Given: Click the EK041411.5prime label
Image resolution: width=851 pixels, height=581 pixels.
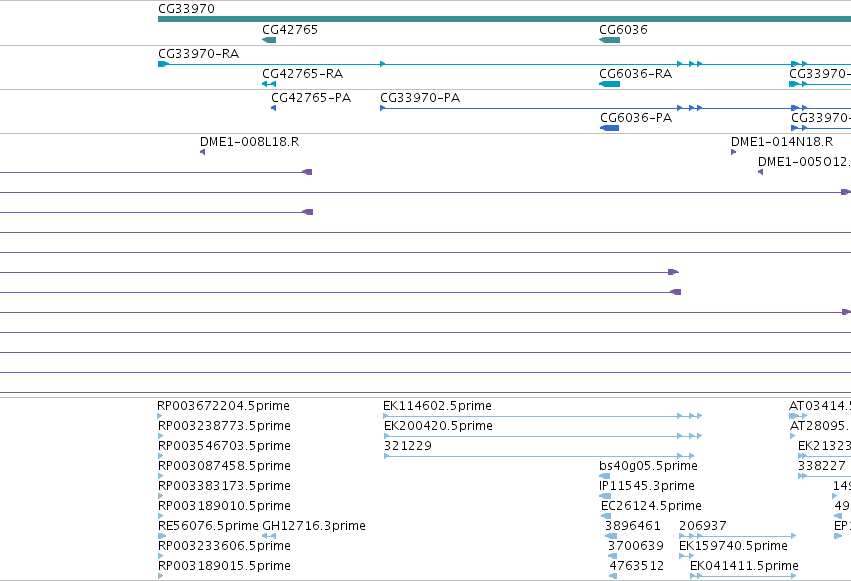Looking at the screenshot, I should tap(744, 566).
